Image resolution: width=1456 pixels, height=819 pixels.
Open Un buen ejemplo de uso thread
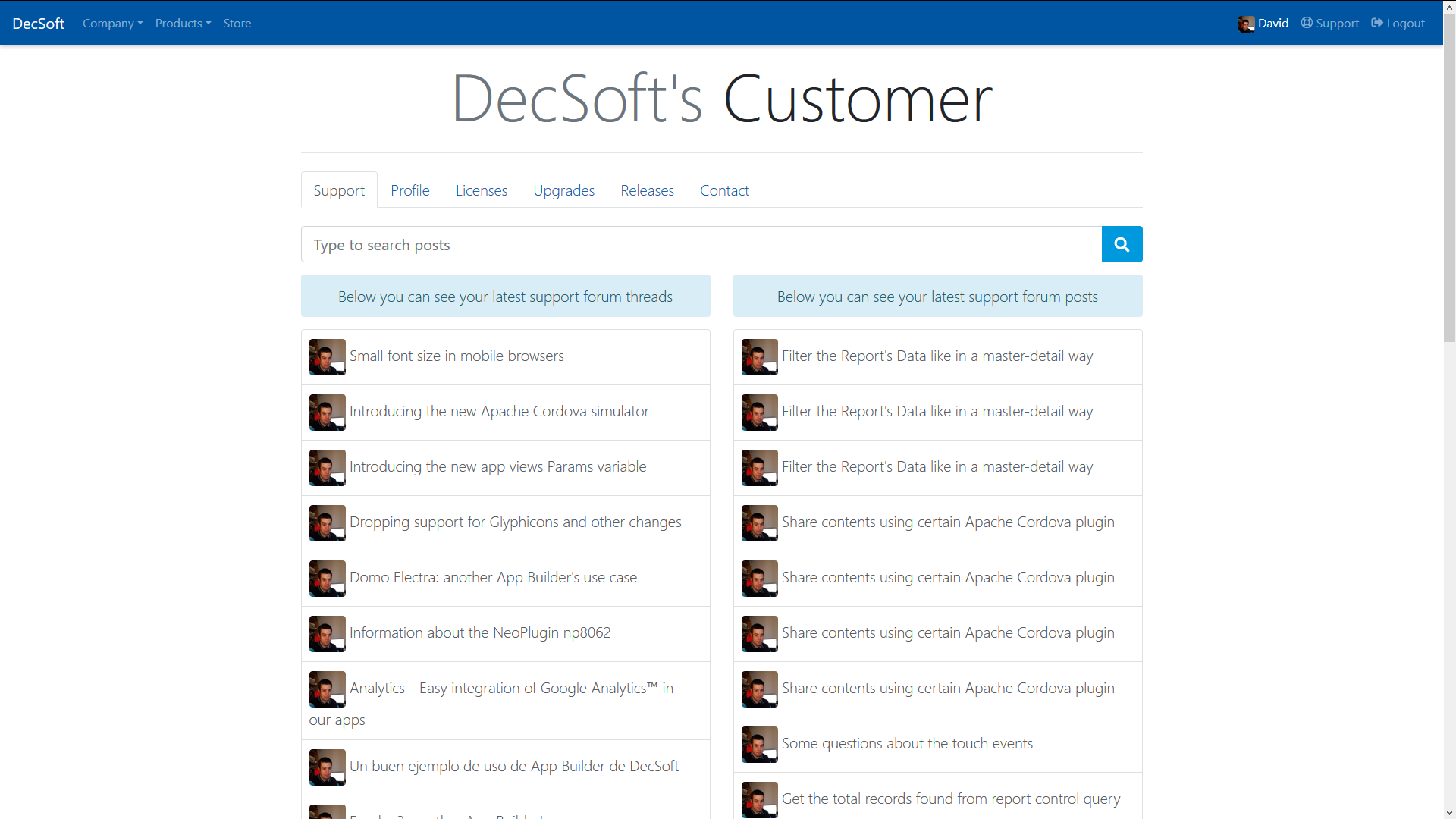pos(514,766)
